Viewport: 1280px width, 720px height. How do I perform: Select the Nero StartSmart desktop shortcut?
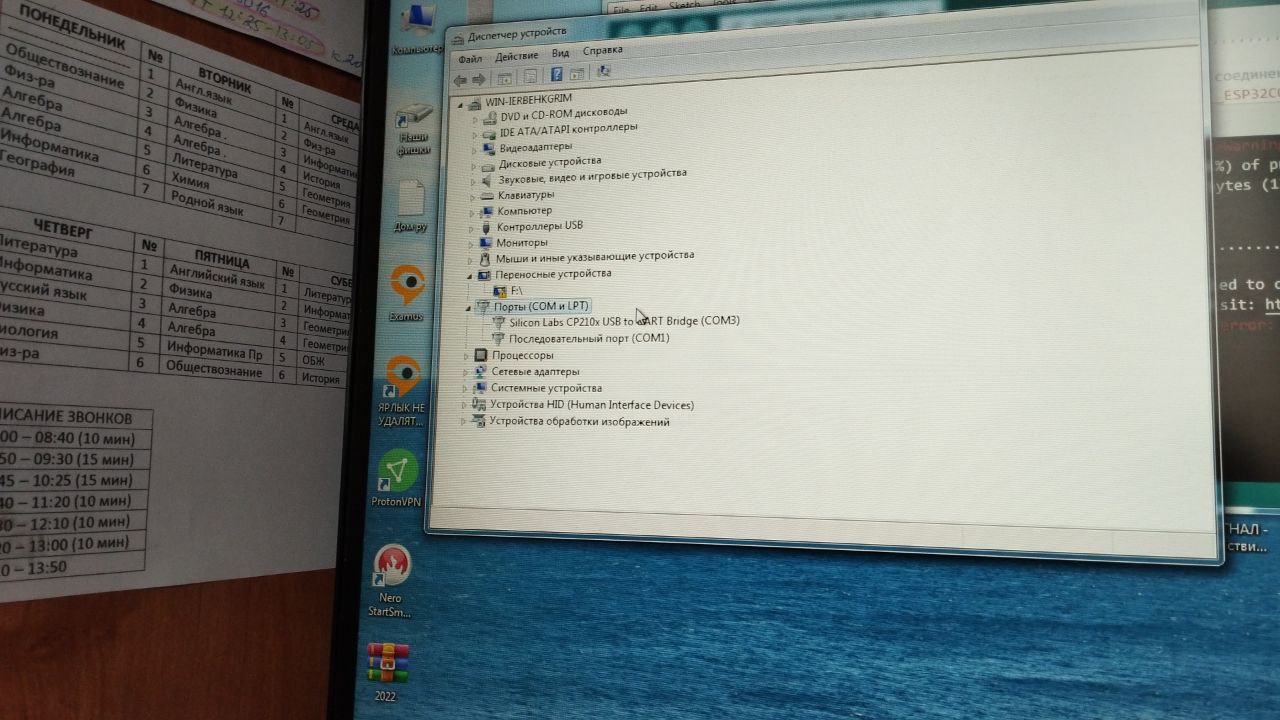pos(390,581)
